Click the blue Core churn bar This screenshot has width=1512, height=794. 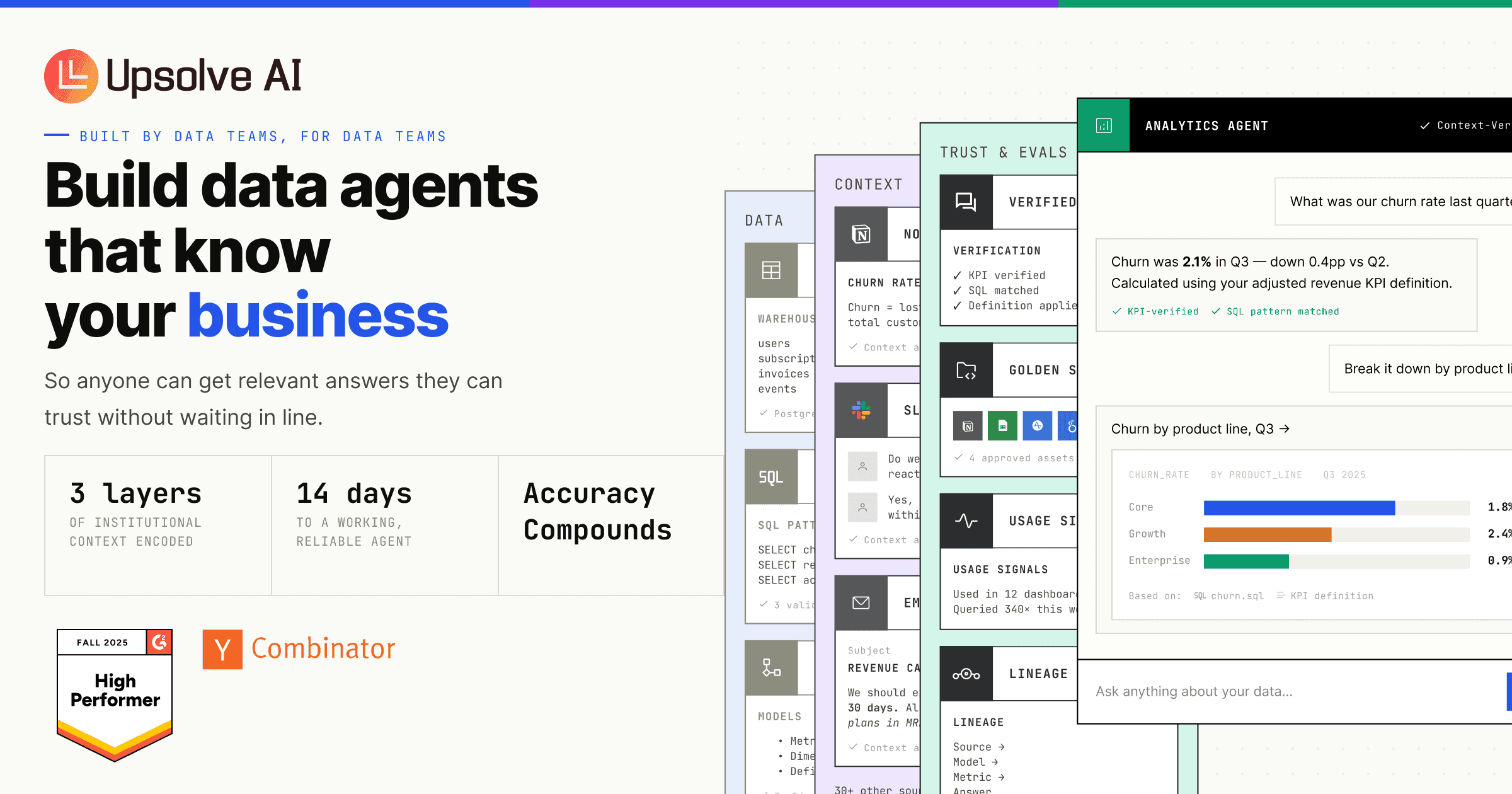pyautogui.click(x=1299, y=508)
